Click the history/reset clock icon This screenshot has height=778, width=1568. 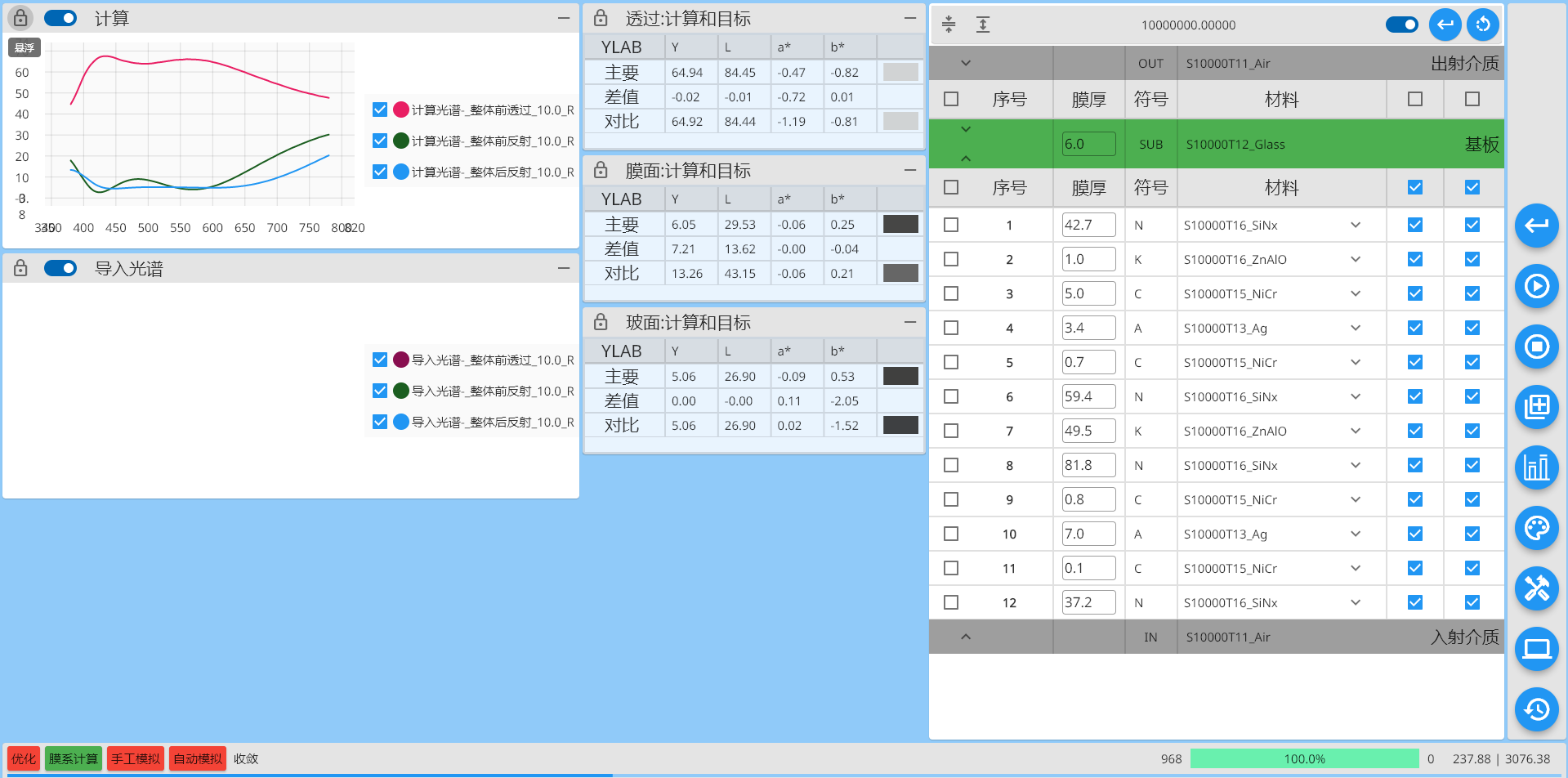(1537, 709)
